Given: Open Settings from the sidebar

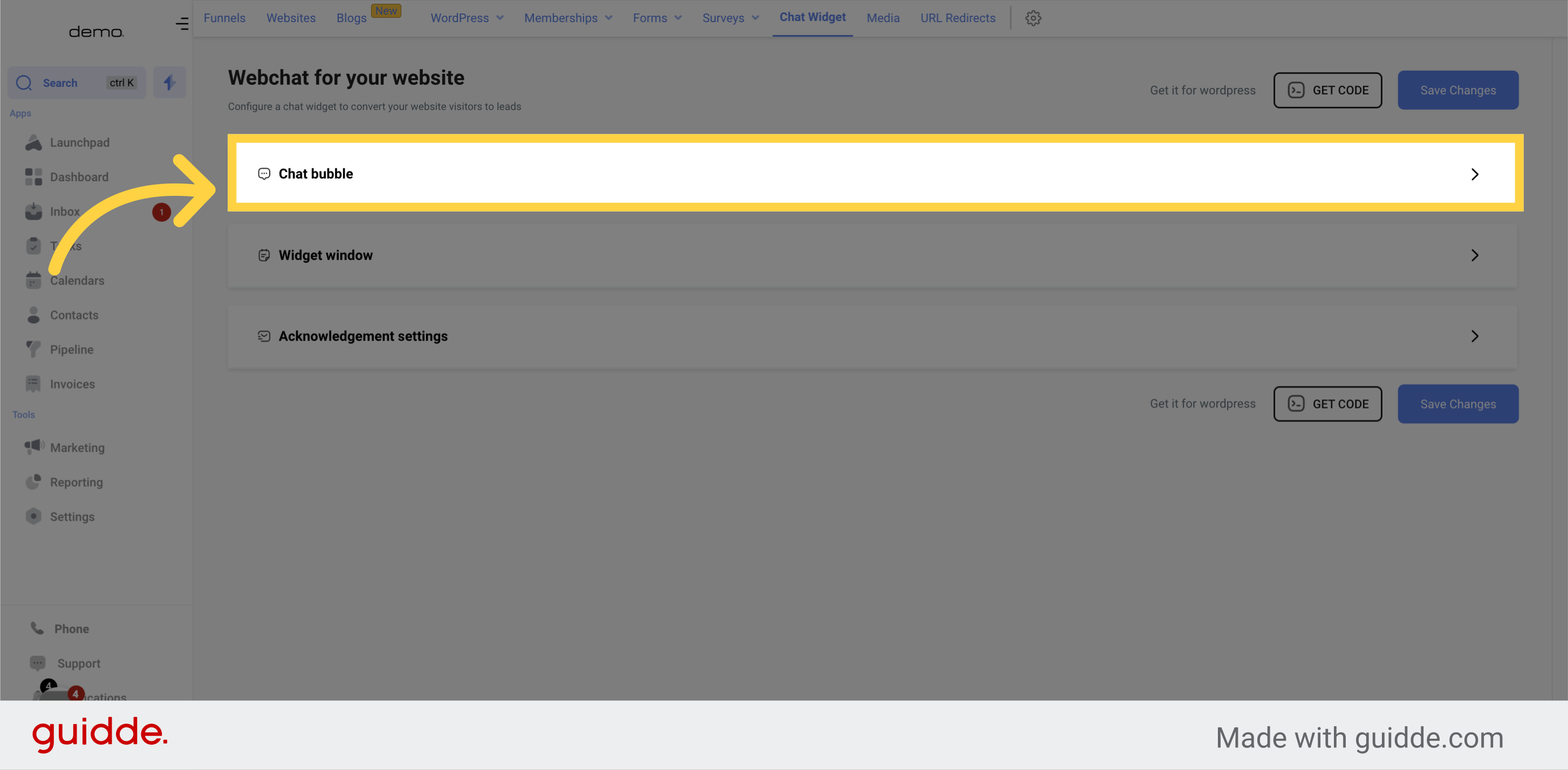Looking at the screenshot, I should pos(72,516).
